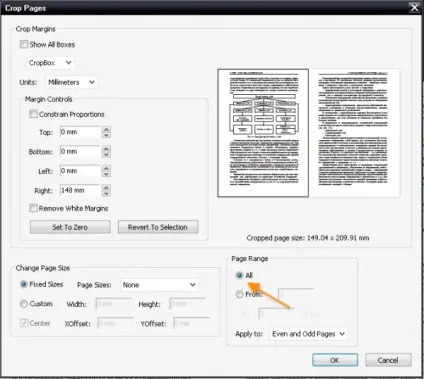This screenshot has height=379, width=424.
Task: Select the From page range radio button
Action: tap(239, 294)
